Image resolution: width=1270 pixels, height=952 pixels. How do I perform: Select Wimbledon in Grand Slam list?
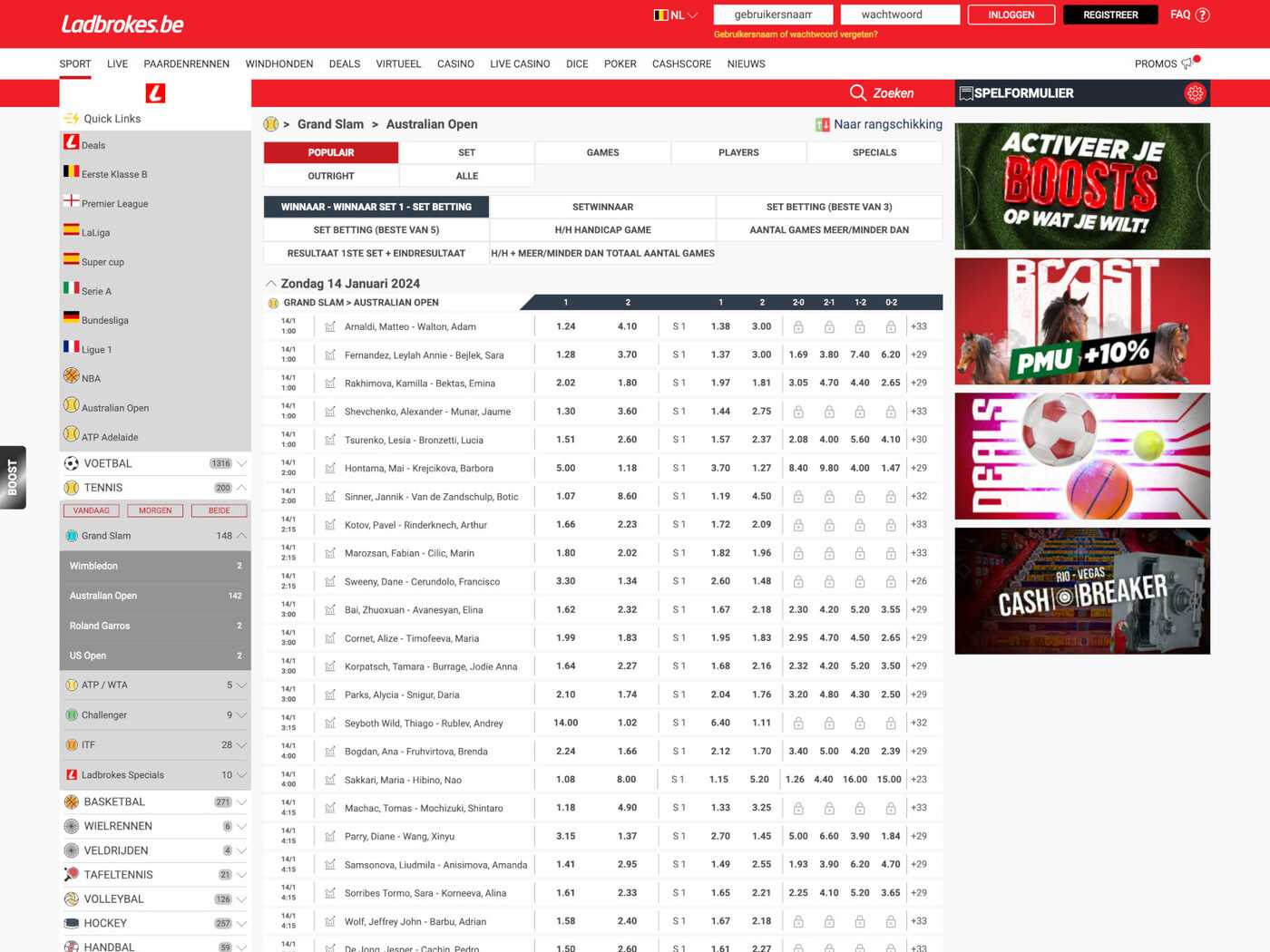pos(155,566)
